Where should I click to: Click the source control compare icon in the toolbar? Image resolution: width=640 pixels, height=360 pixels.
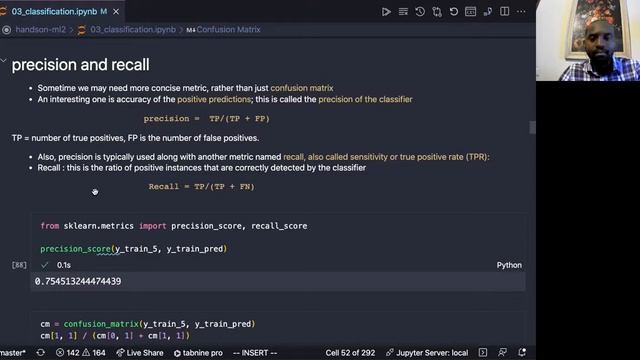pyautogui.click(x=437, y=11)
